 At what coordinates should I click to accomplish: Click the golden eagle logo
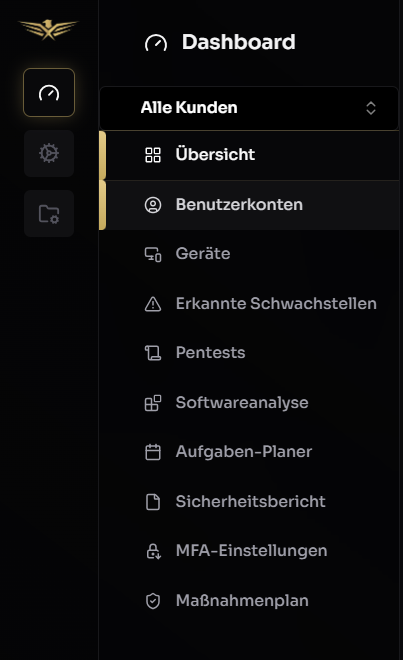tap(48, 29)
